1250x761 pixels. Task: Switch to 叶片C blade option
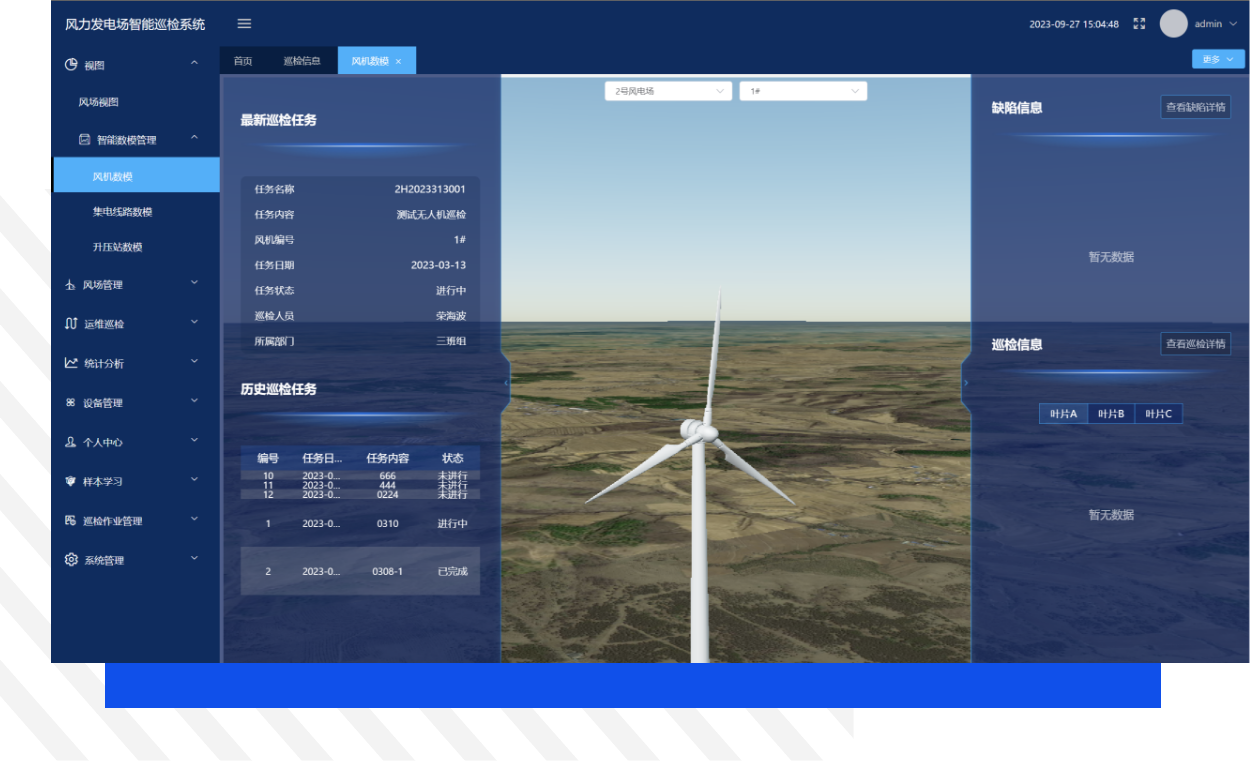point(1159,414)
